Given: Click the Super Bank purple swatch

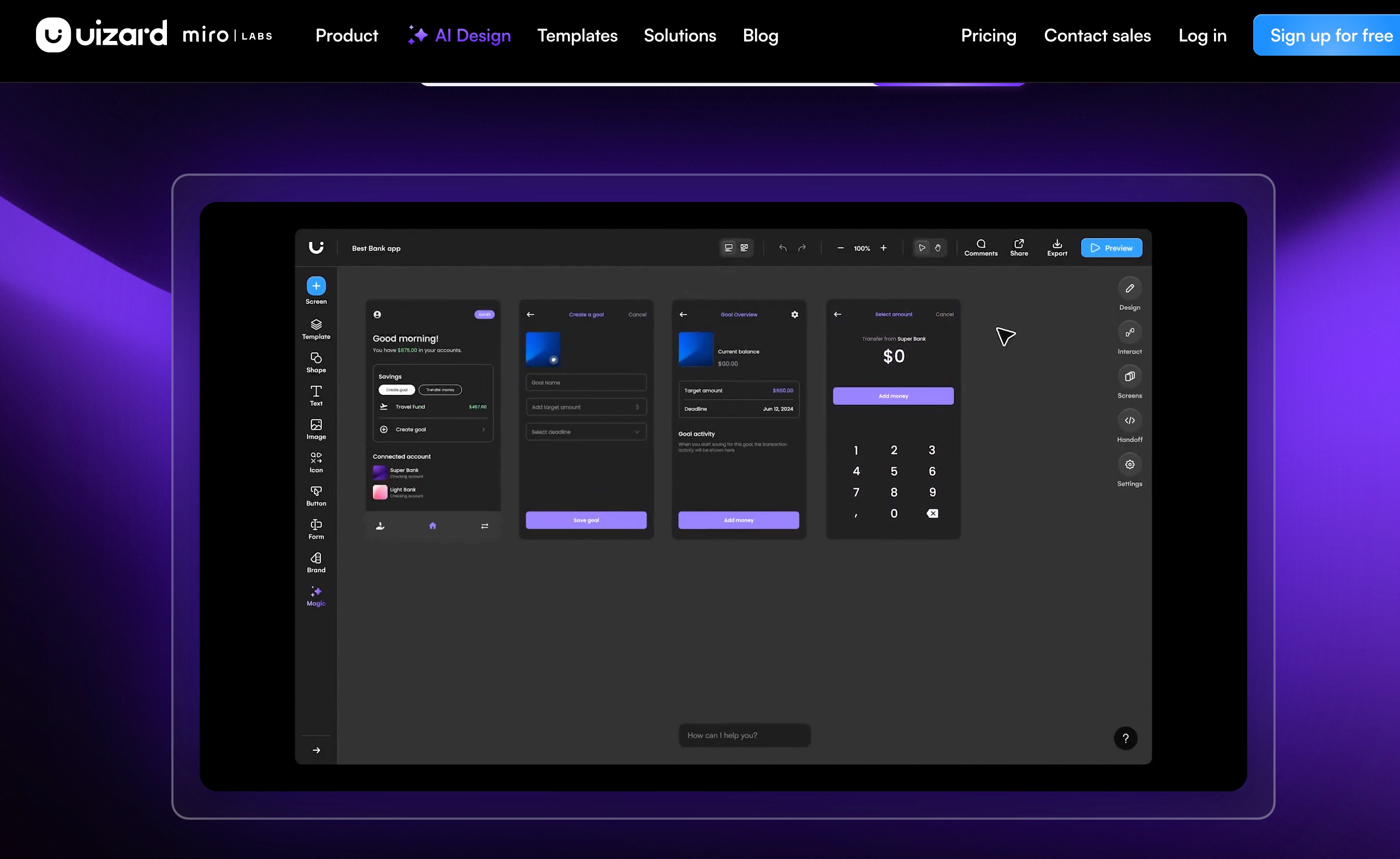Looking at the screenshot, I should 380,473.
